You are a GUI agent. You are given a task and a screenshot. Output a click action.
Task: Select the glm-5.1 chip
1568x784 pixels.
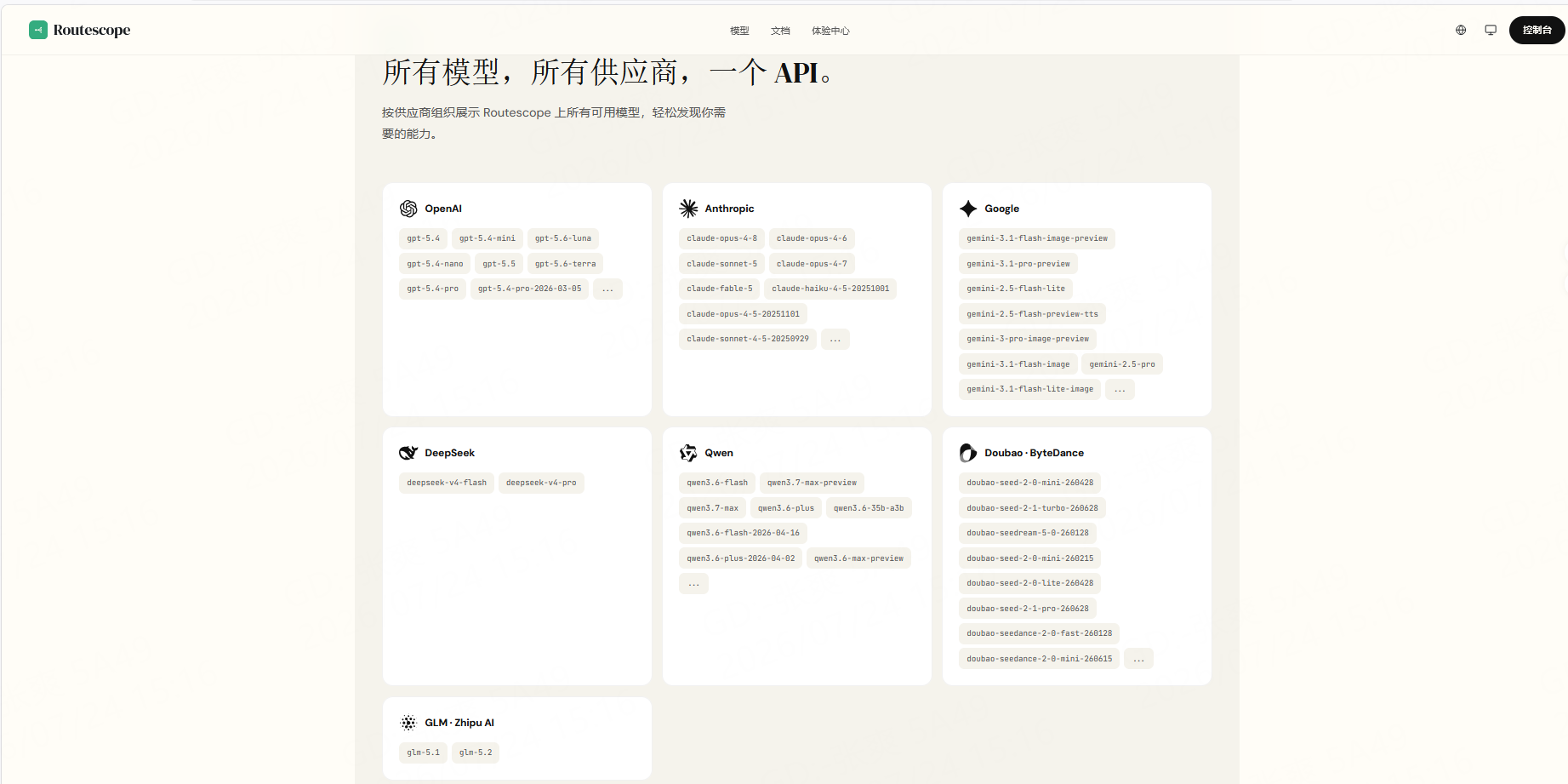423,753
